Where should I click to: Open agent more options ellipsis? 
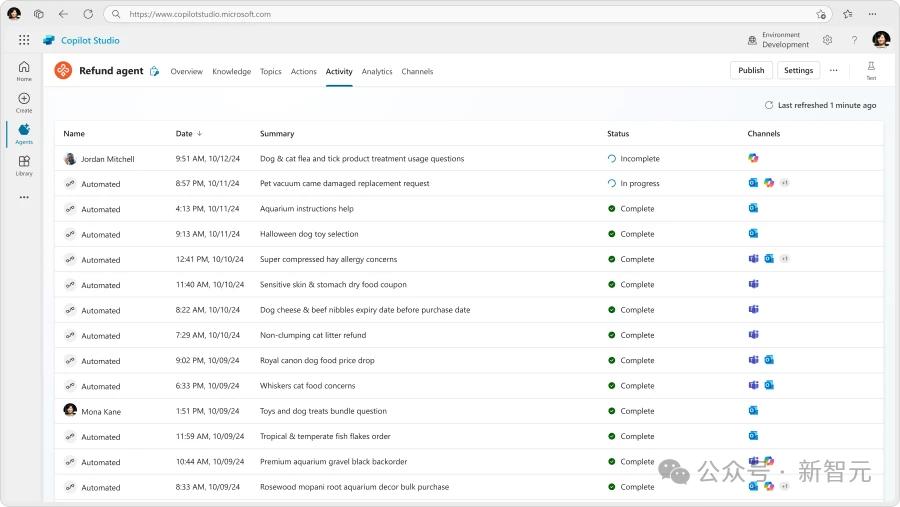833,70
